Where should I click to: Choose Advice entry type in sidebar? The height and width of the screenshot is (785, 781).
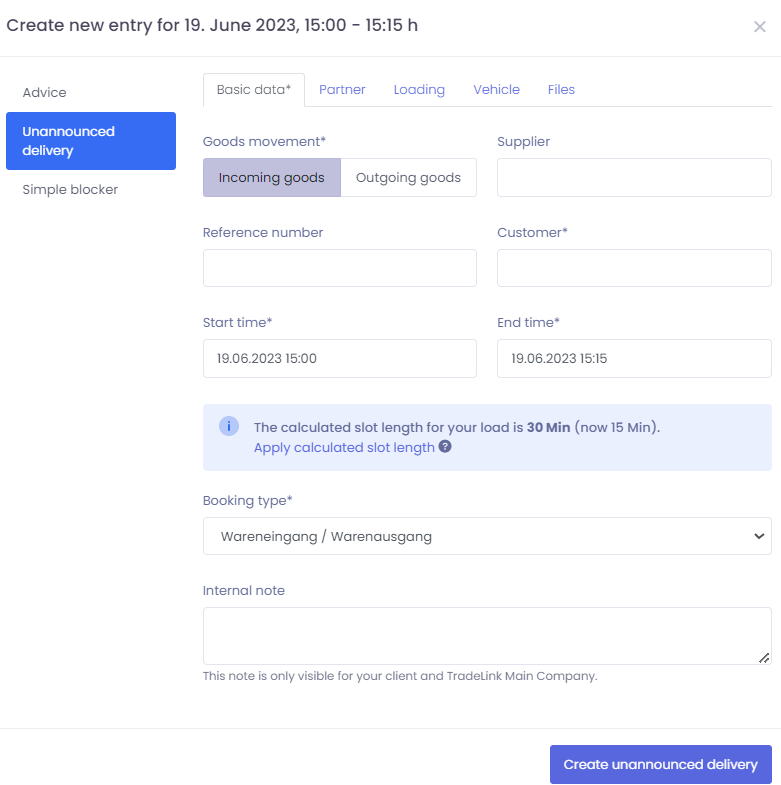tap(45, 93)
